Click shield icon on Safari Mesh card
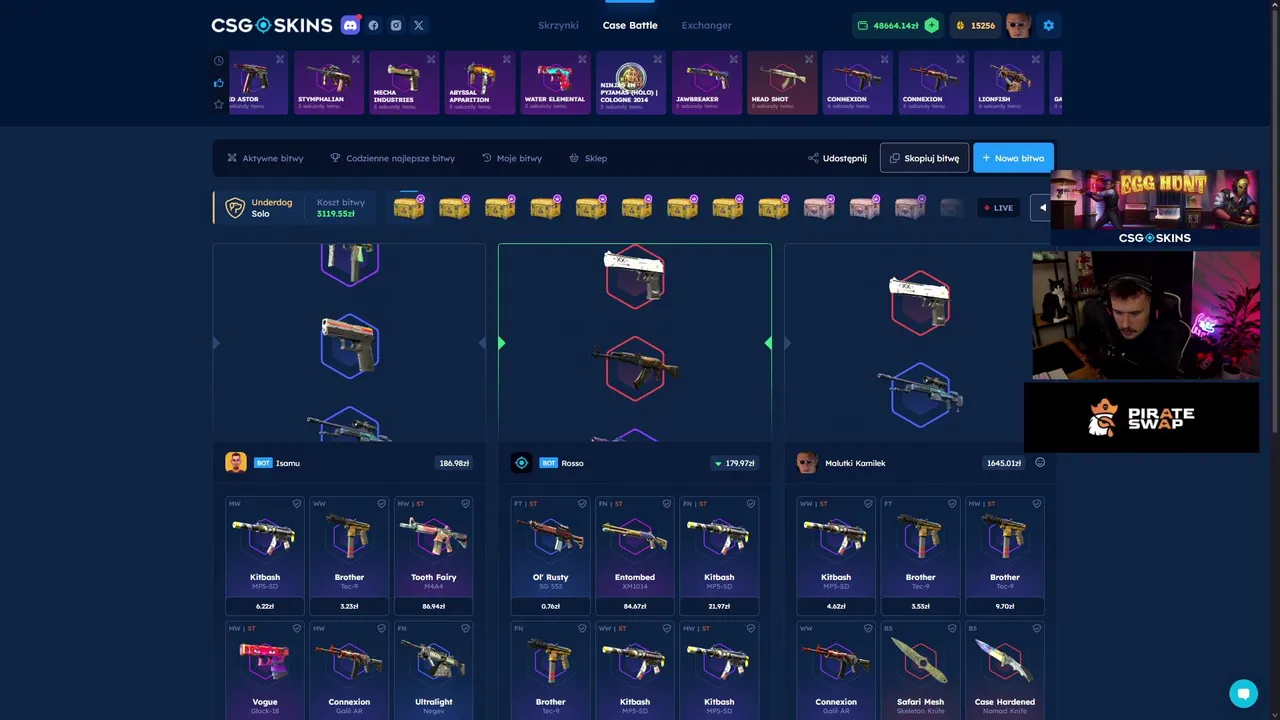The height and width of the screenshot is (720, 1280). click(x=952, y=628)
